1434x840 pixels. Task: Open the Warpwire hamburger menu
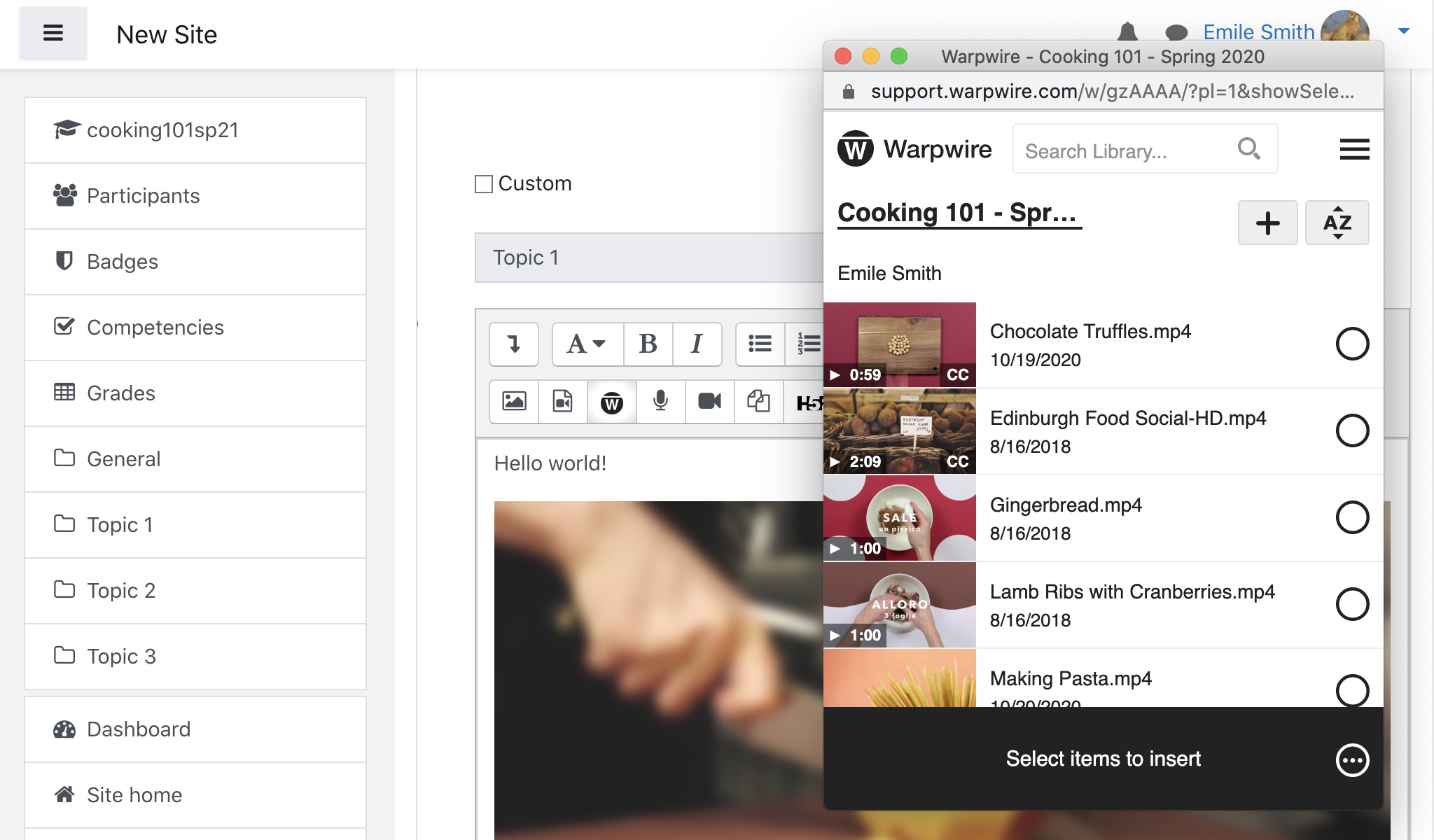pos(1354,149)
